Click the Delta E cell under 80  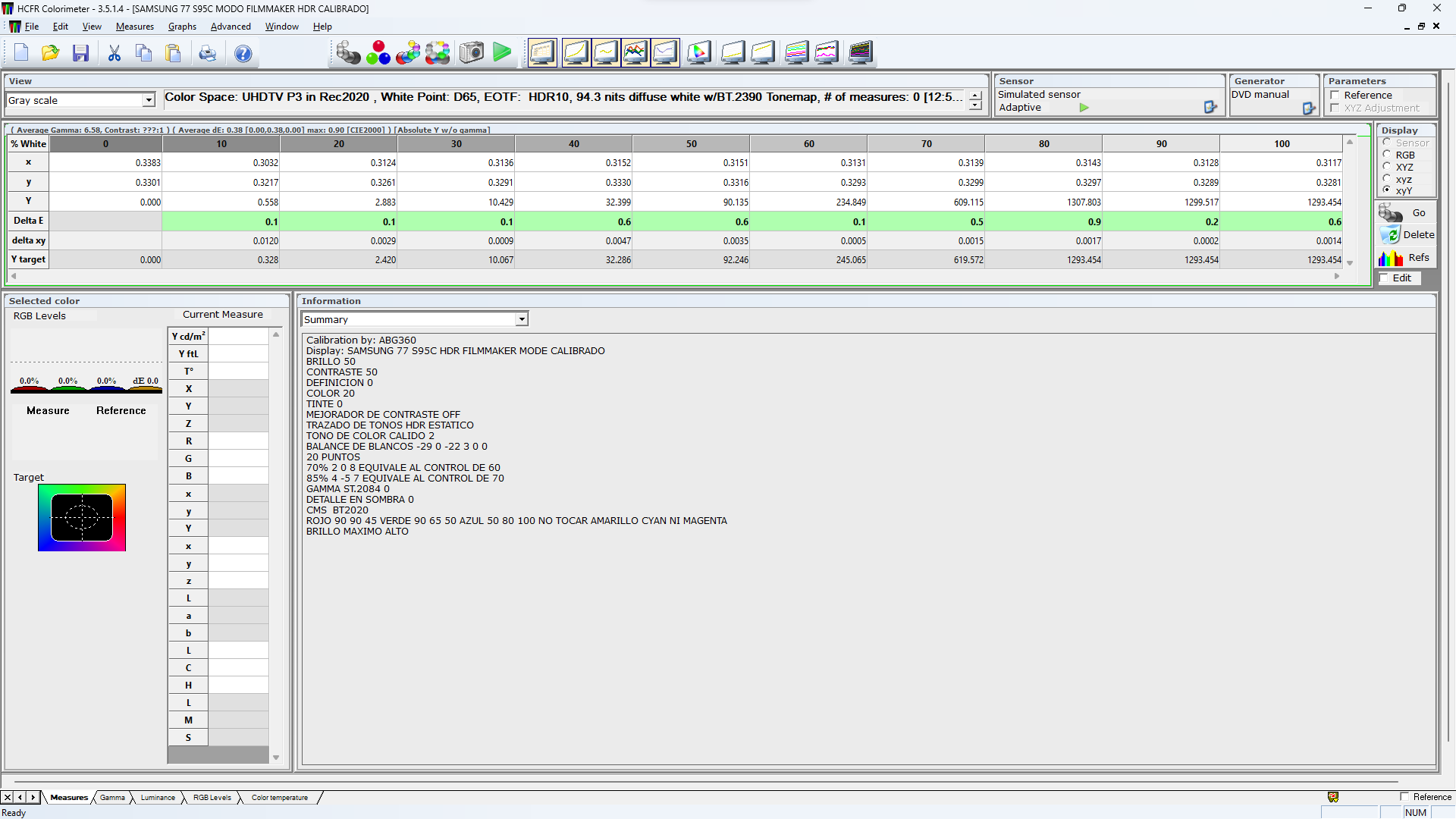[x=1043, y=221]
